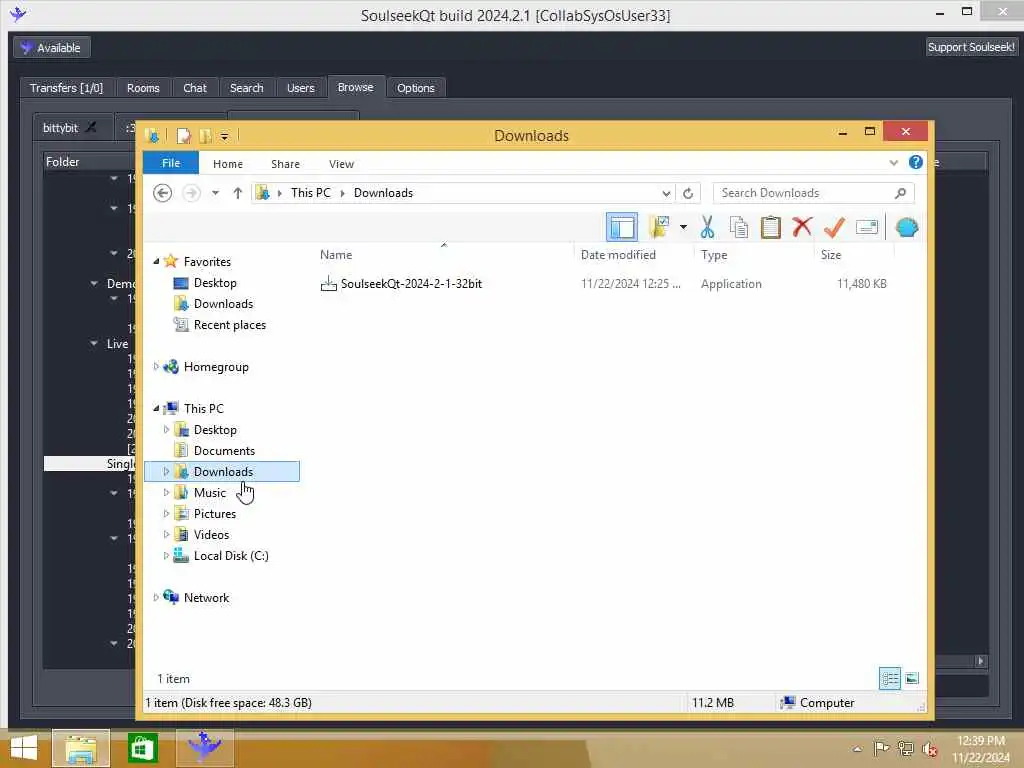1024x768 pixels.
Task: Click Properties icon in title bar
Action: 184,136
